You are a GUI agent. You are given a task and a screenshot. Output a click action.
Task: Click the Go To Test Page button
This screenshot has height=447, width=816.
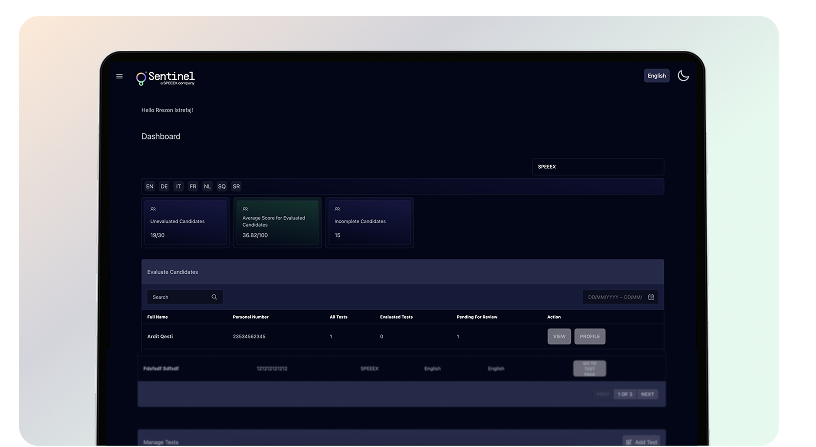click(x=590, y=368)
